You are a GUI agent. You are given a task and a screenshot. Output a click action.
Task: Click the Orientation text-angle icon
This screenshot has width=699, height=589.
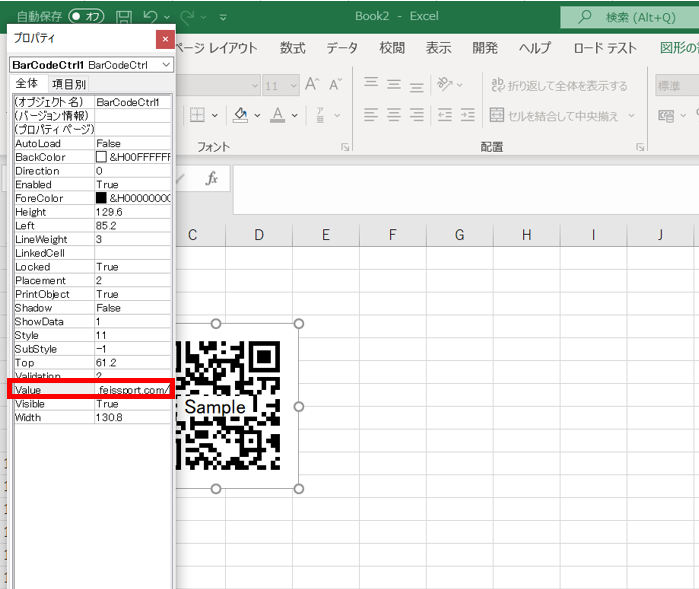tap(445, 83)
